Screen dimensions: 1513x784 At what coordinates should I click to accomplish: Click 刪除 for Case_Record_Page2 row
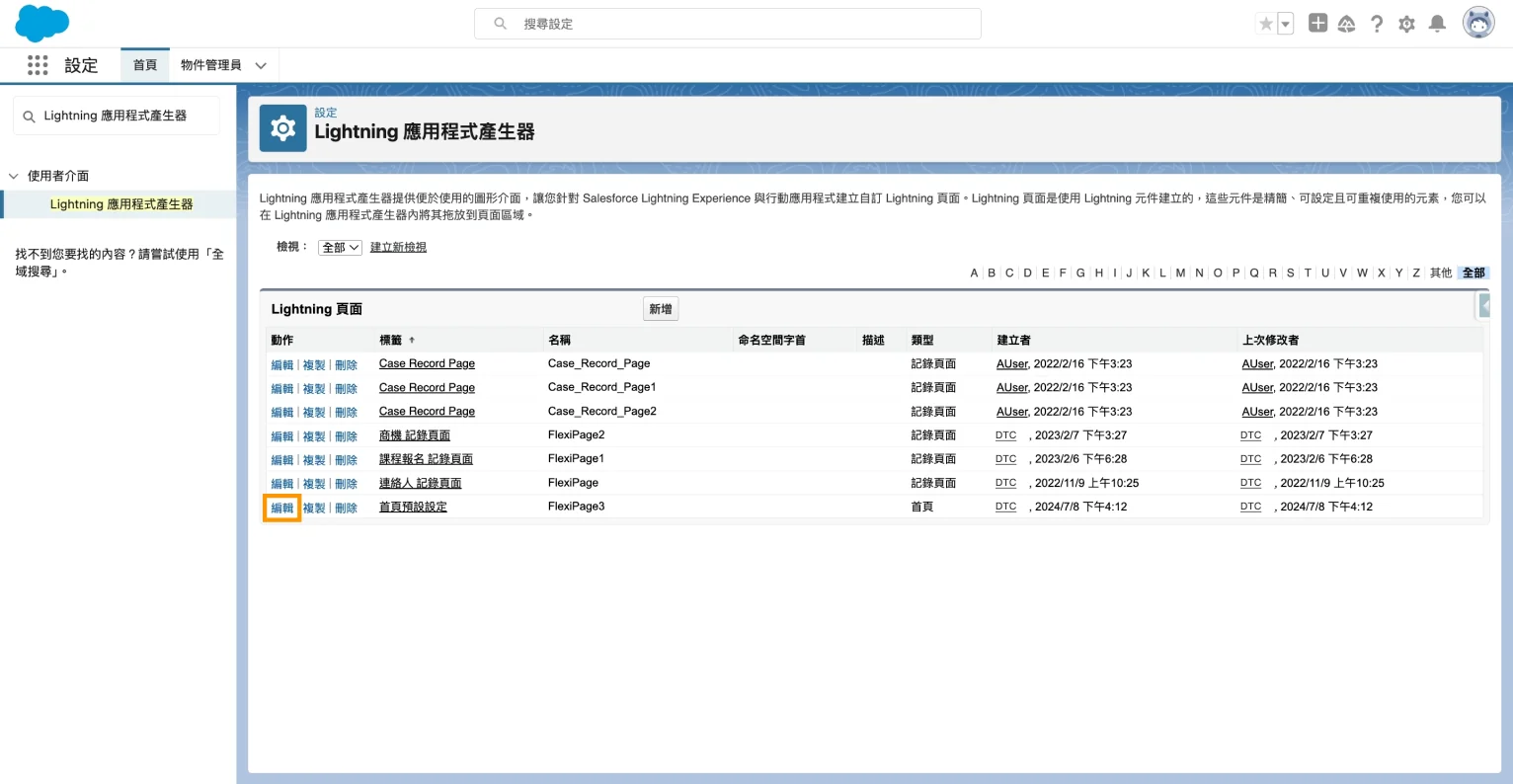tap(346, 413)
